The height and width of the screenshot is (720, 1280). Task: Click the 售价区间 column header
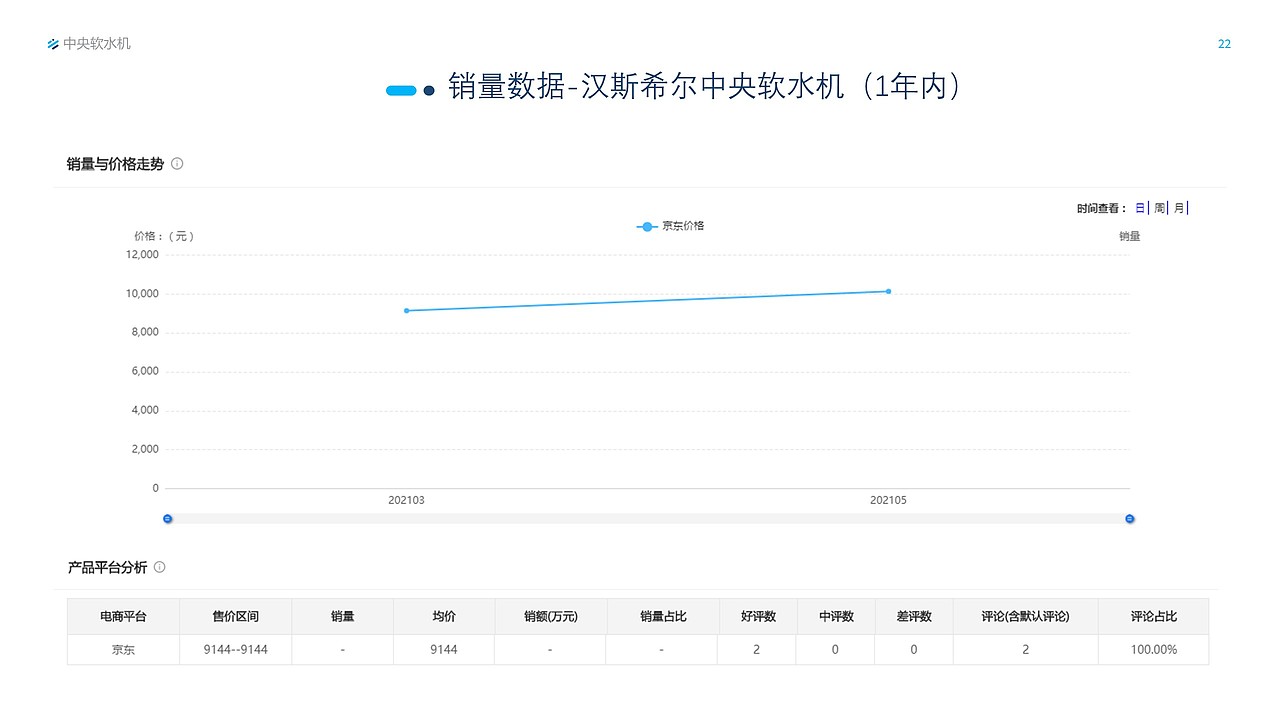click(235, 616)
